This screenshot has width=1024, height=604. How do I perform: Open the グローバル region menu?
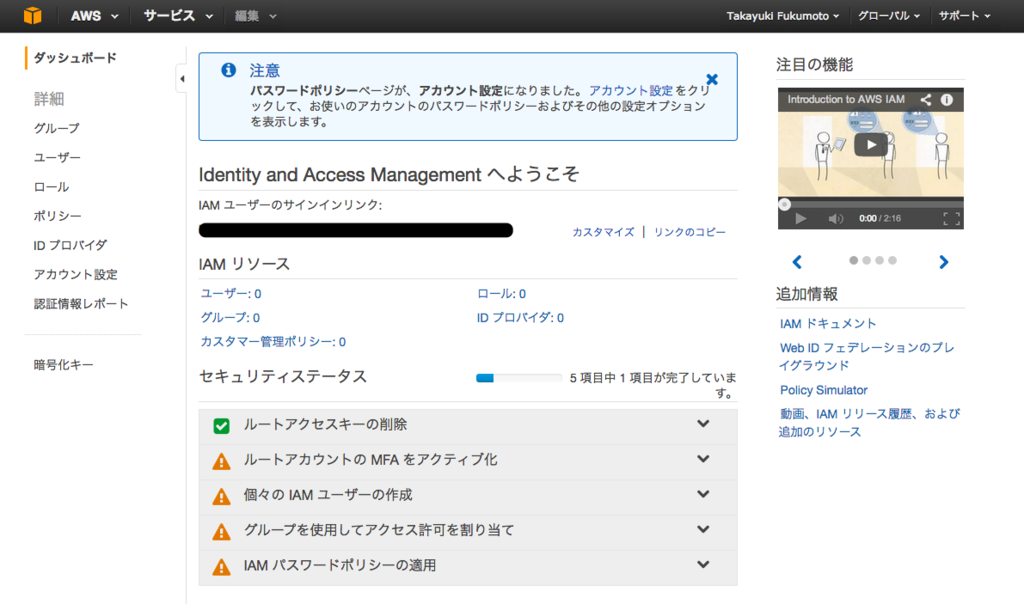[x=888, y=16]
